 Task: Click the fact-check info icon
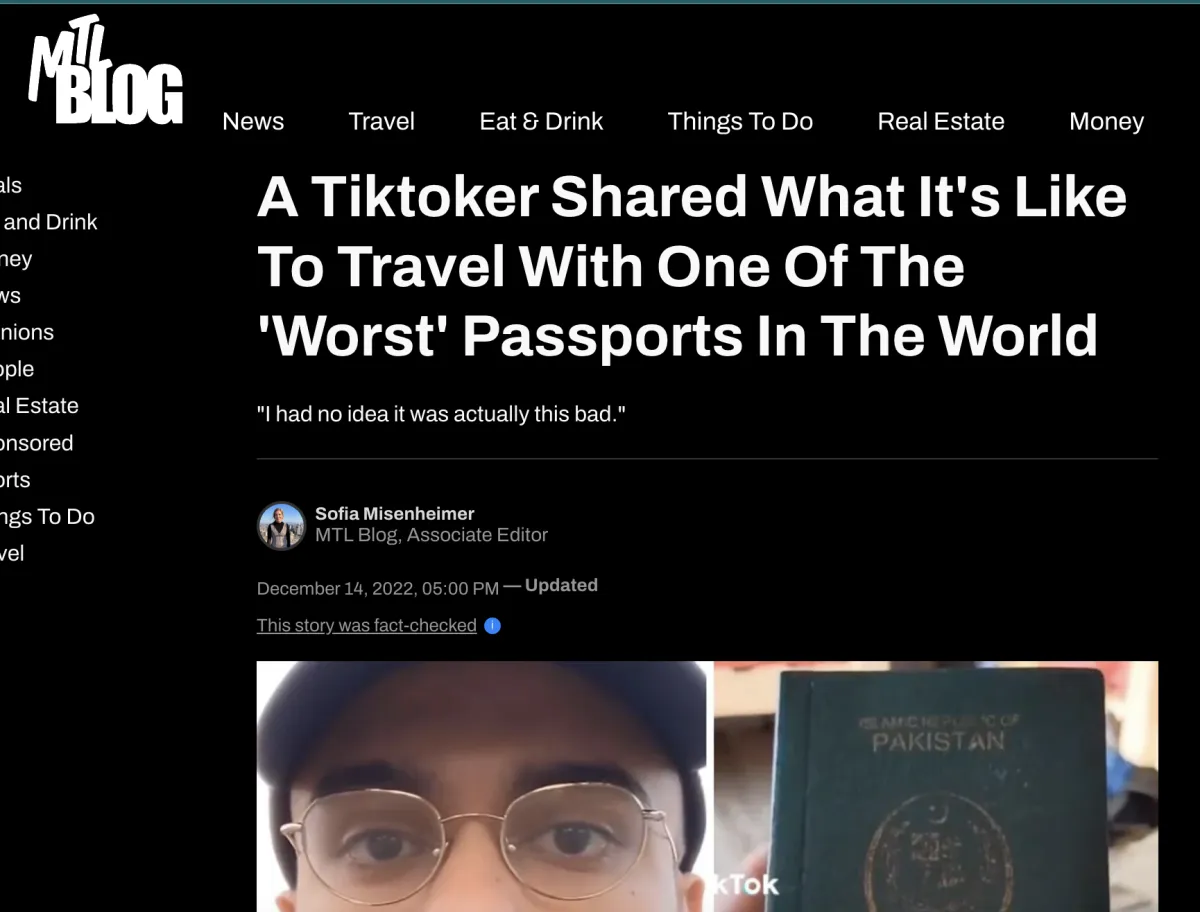click(x=492, y=626)
